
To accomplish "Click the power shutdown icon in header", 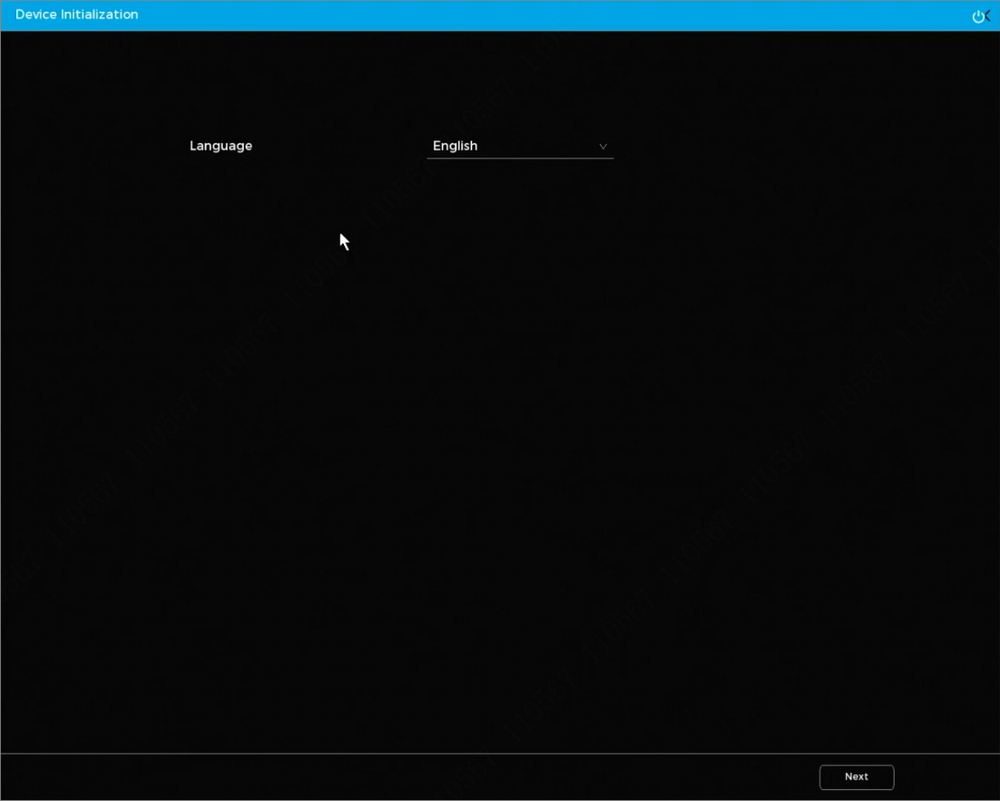I will click(979, 16).
